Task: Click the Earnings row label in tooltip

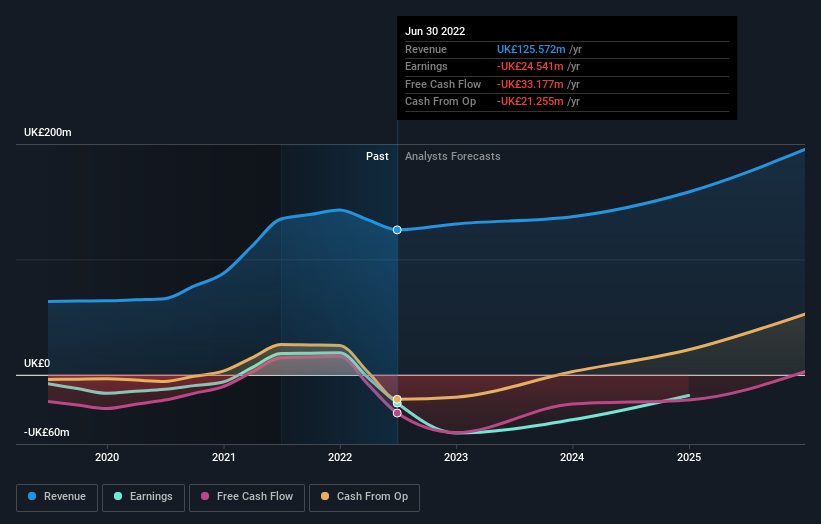Action: pyautogui.click(x=426, y=66)
